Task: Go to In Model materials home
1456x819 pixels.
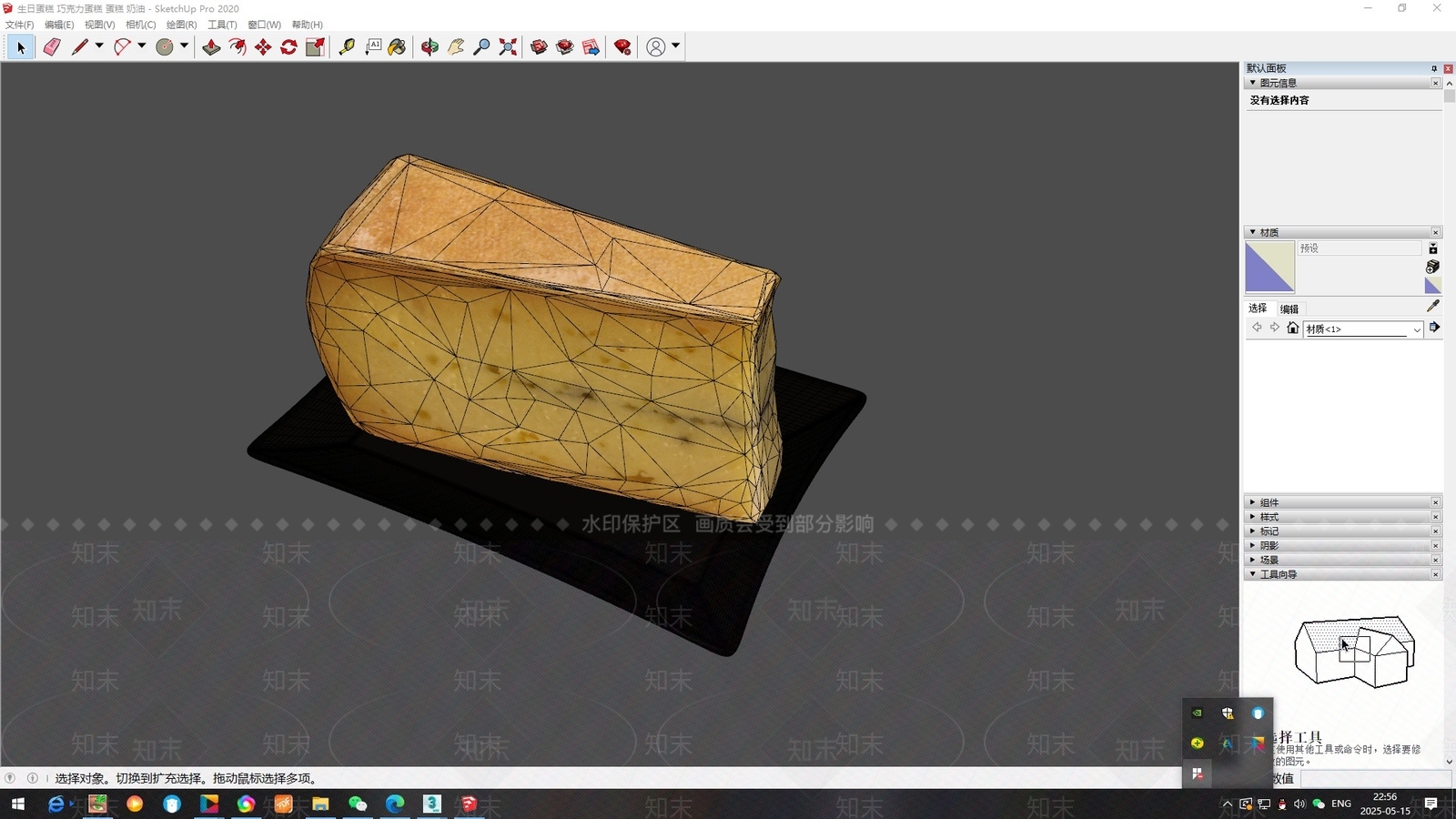Action: [1292, 328]
